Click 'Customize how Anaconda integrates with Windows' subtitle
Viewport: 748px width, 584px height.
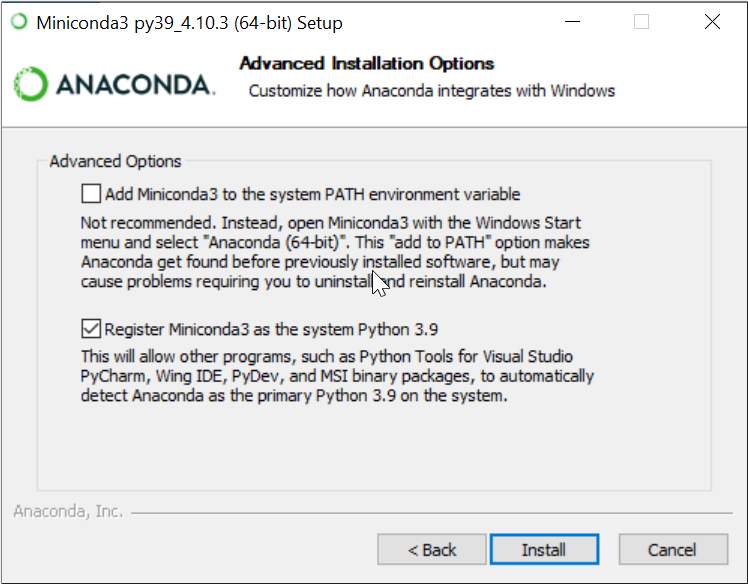[432, 91]
